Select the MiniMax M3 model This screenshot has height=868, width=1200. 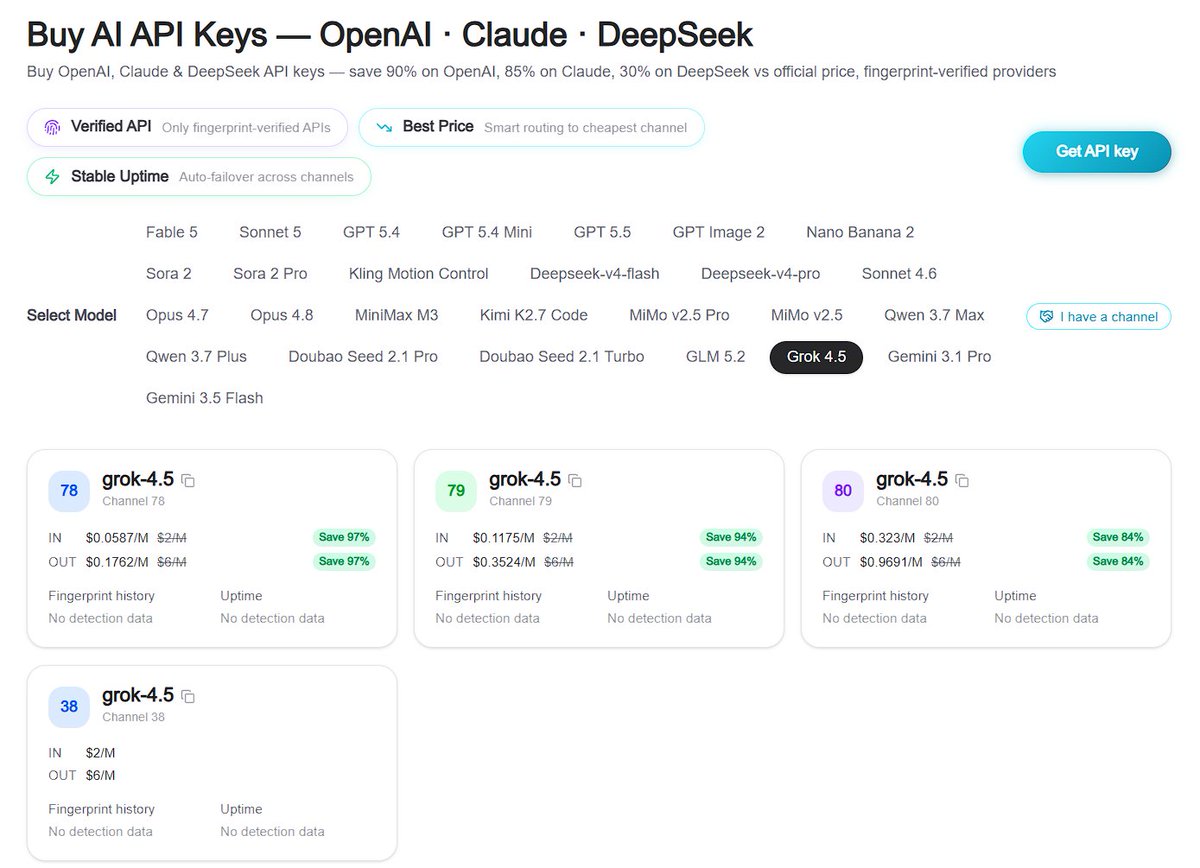[x=397, y=315]
